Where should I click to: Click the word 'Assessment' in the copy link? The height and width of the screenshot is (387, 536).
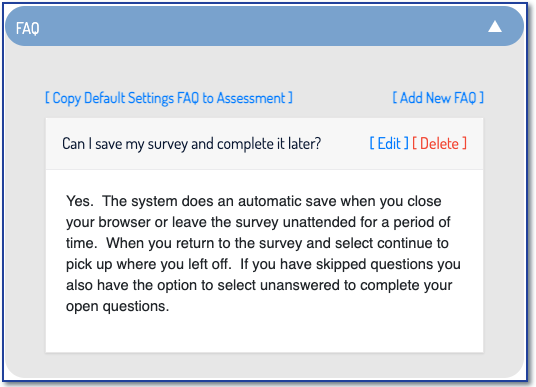251,98
